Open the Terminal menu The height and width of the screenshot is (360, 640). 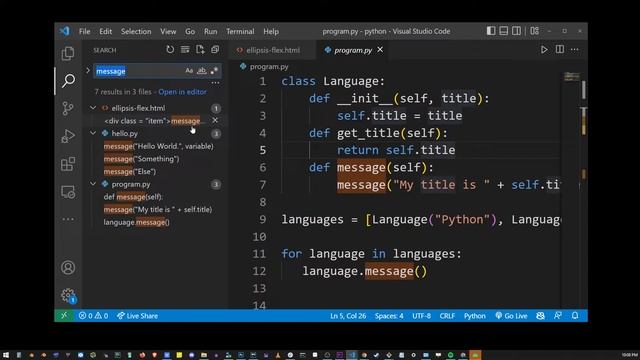coord(240,31)
